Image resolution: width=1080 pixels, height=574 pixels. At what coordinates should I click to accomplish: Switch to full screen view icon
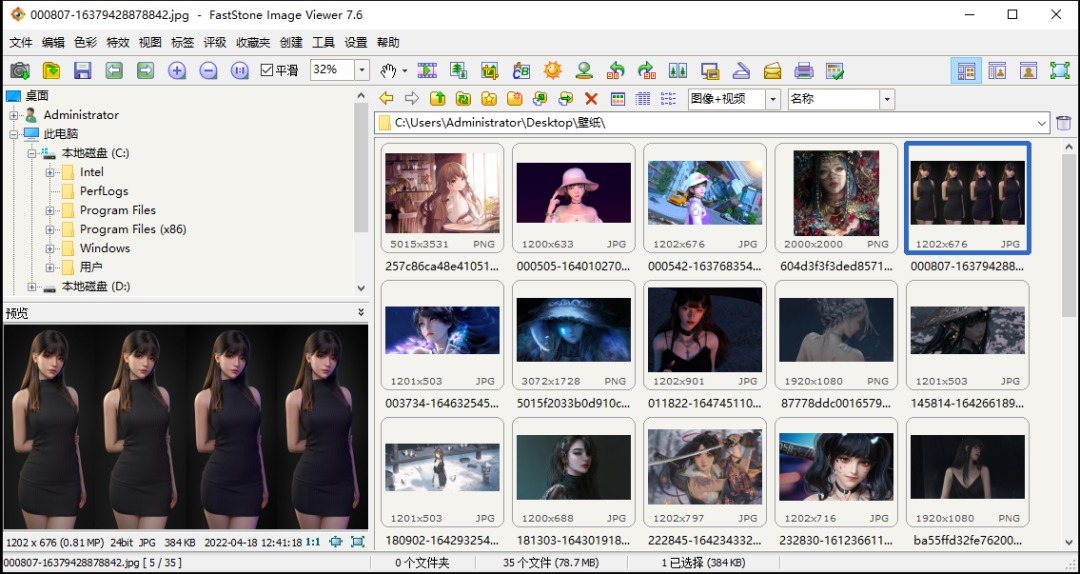click(1059, 71)
